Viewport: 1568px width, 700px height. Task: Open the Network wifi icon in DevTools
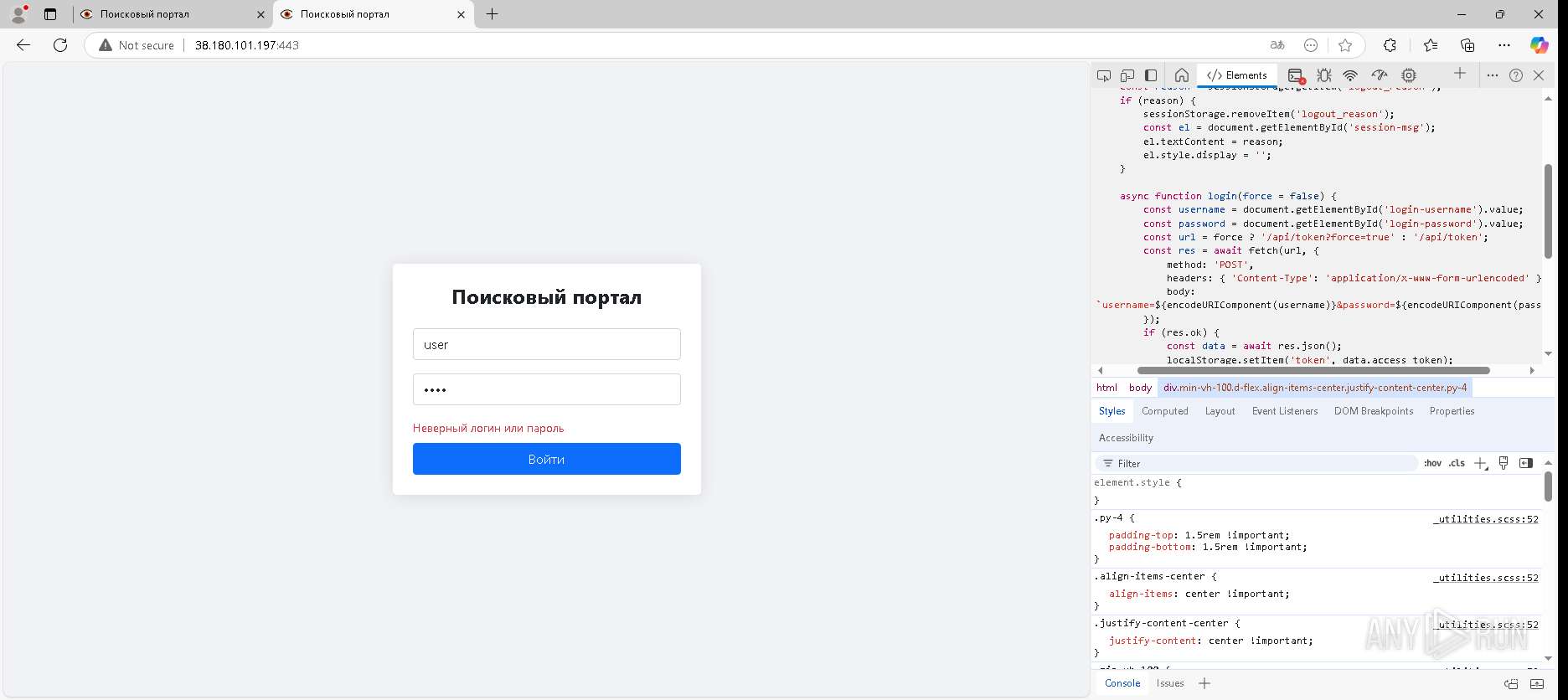pyautogui.click(x=1350, y=75)
